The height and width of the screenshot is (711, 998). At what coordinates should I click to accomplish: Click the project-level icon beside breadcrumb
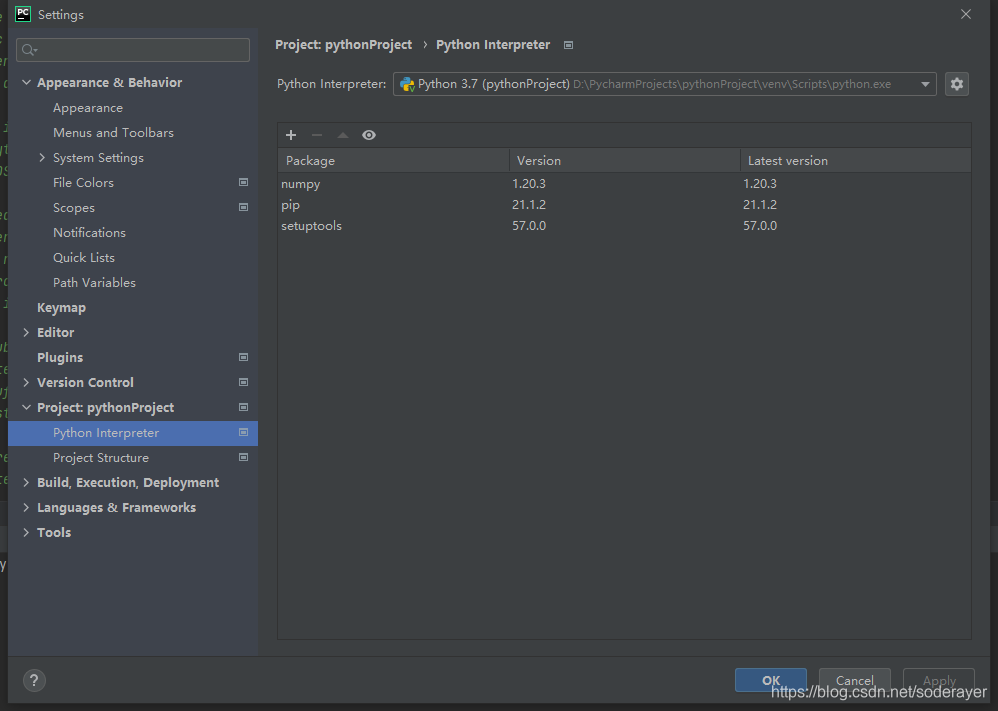point(568,45)
